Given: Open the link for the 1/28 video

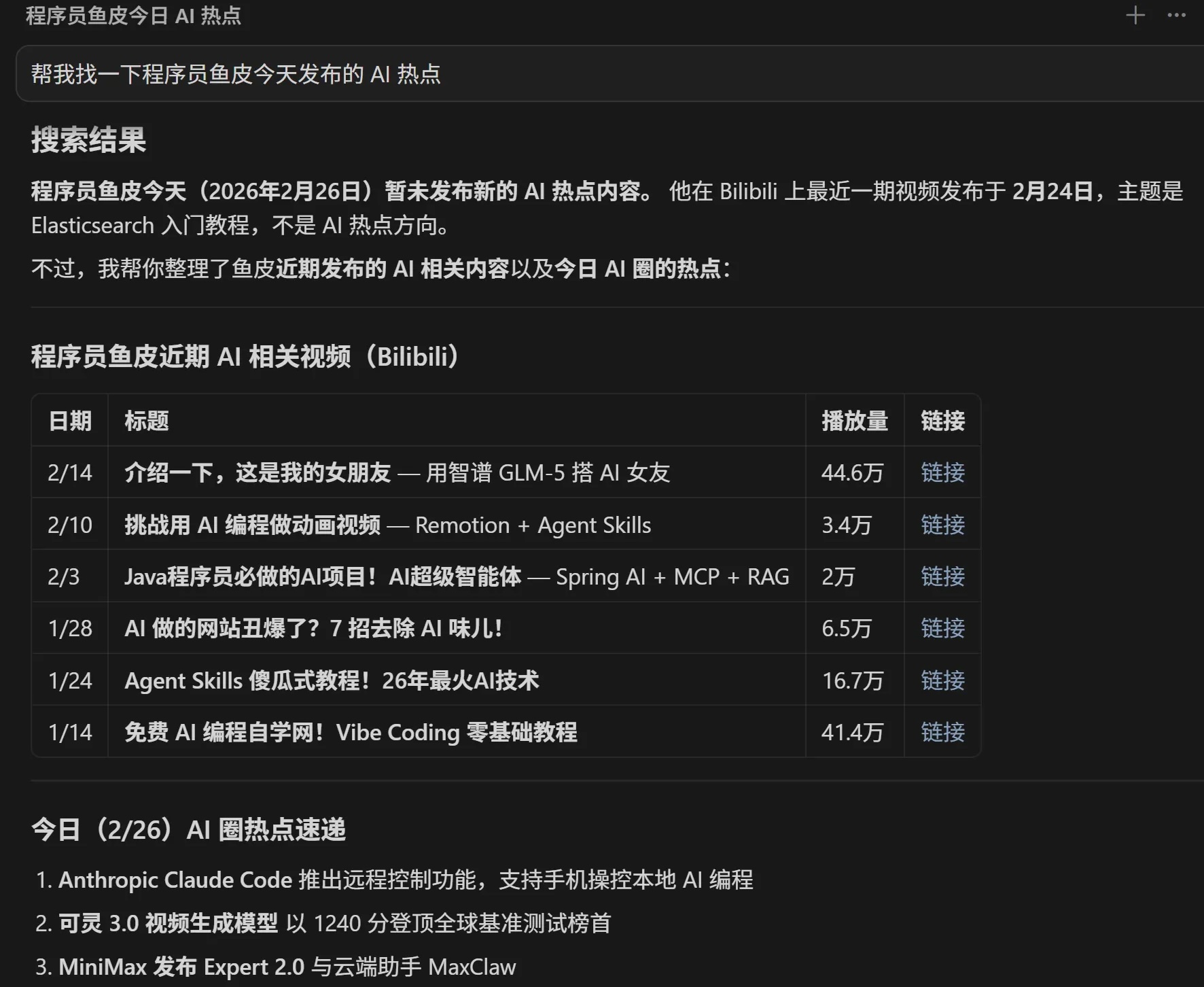Looking at the screenshot, I should pyautogui.click(x=942, y=628).
